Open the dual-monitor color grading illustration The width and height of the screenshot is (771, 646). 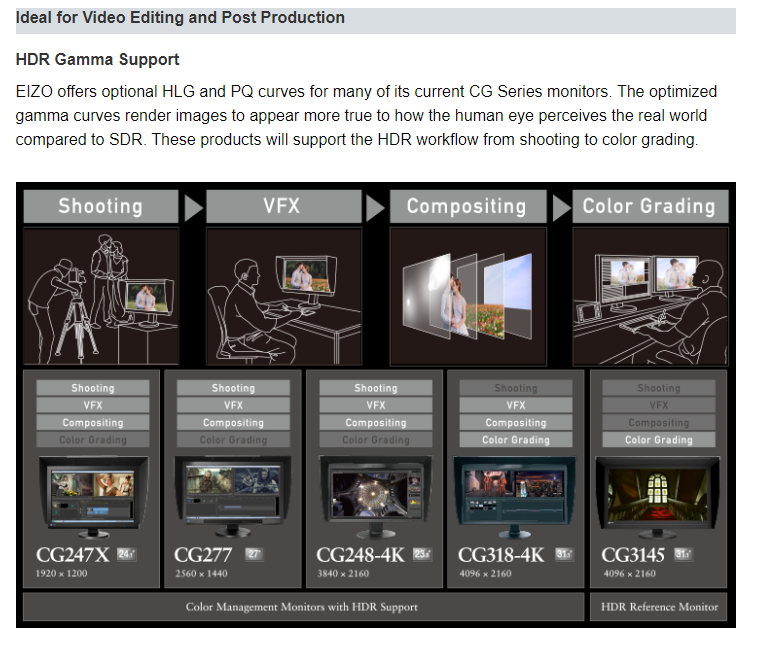[650, 296]
